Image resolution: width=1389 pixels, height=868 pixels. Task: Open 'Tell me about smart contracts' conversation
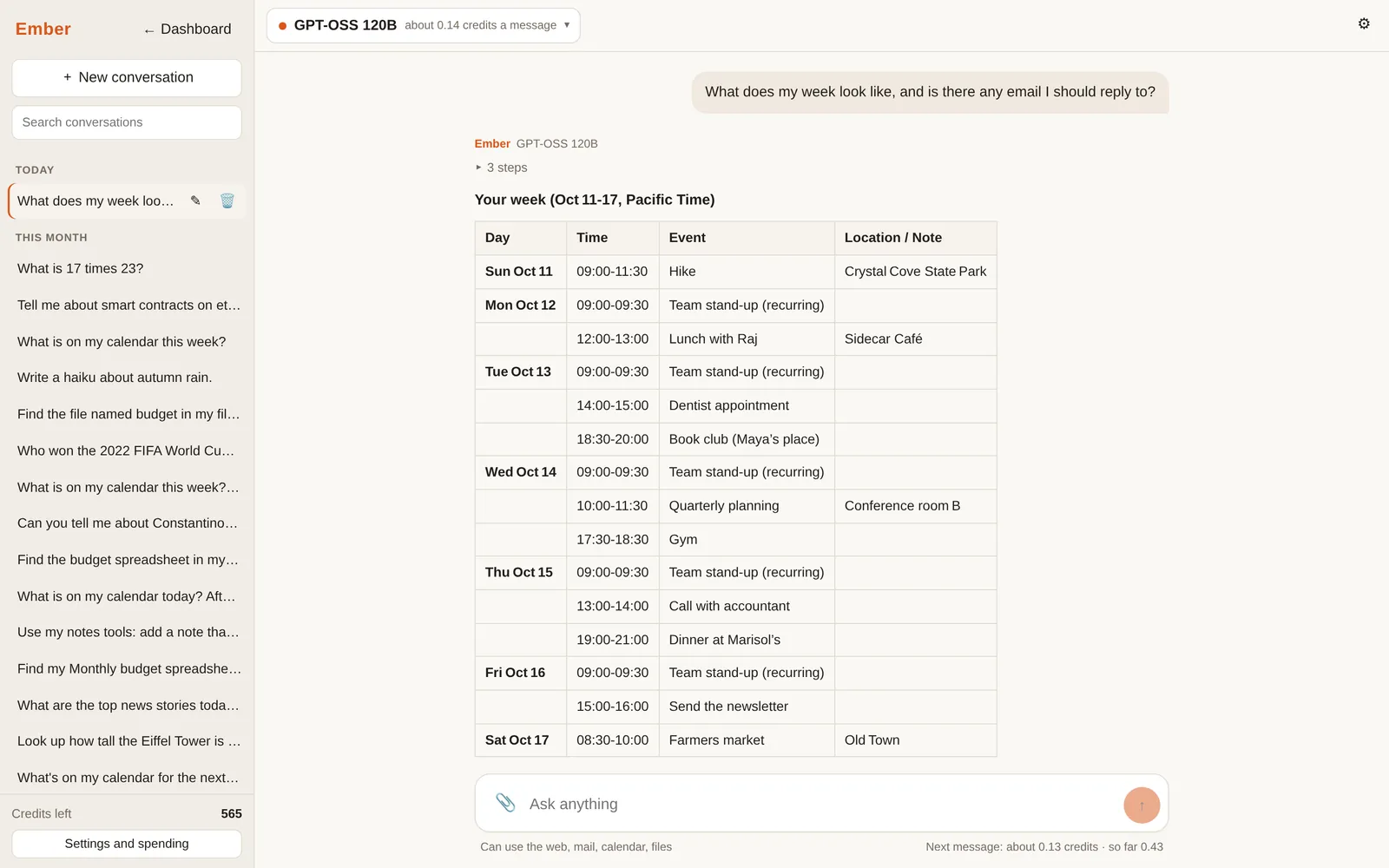(127, 305)
